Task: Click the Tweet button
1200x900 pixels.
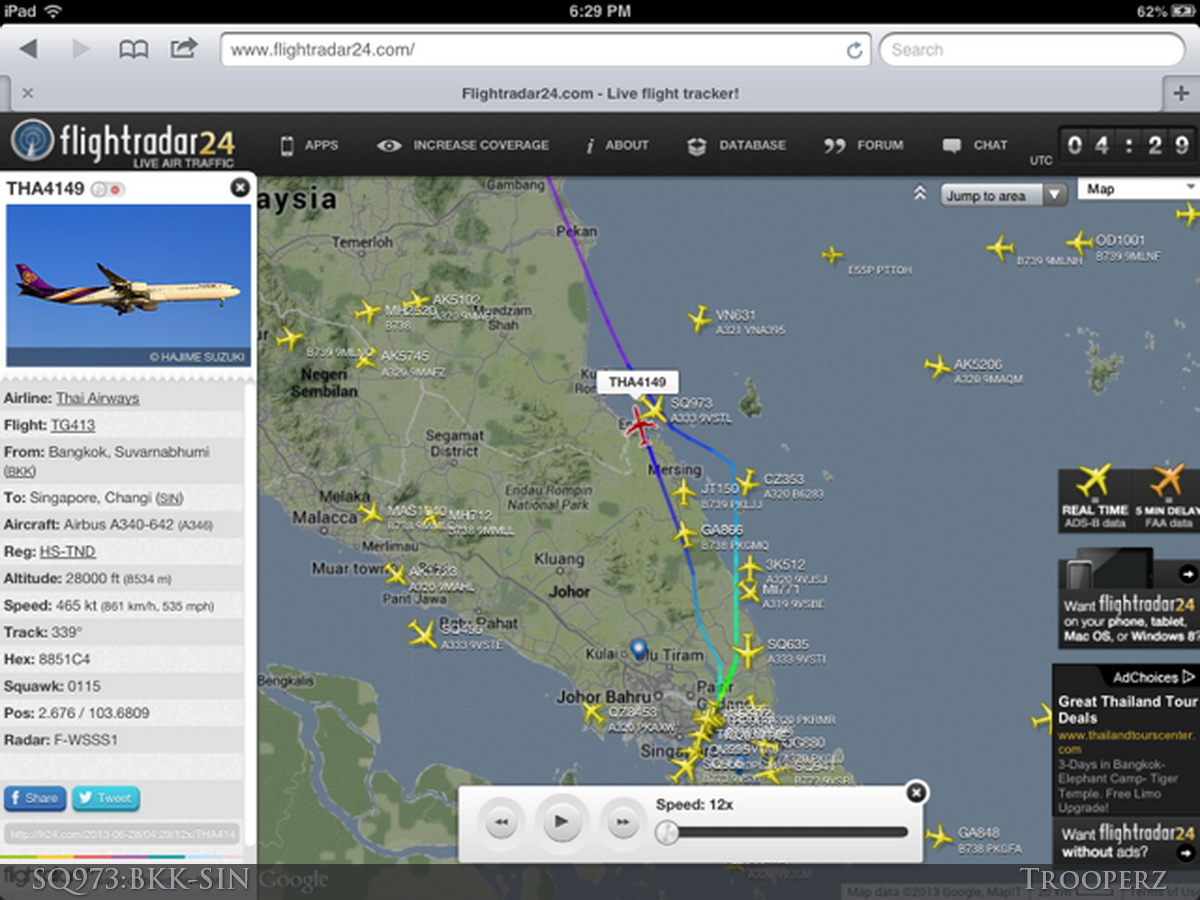Action: (105, 798)
